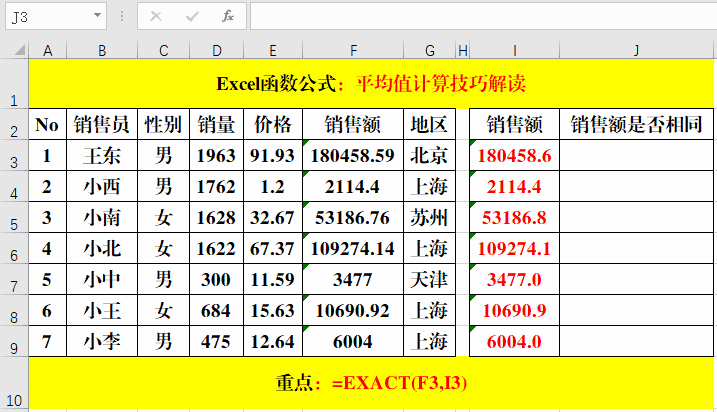Image resolution: width=717 pixels, height=412 pixels.
Task: Select row 10 header
Action: point(14,383)
